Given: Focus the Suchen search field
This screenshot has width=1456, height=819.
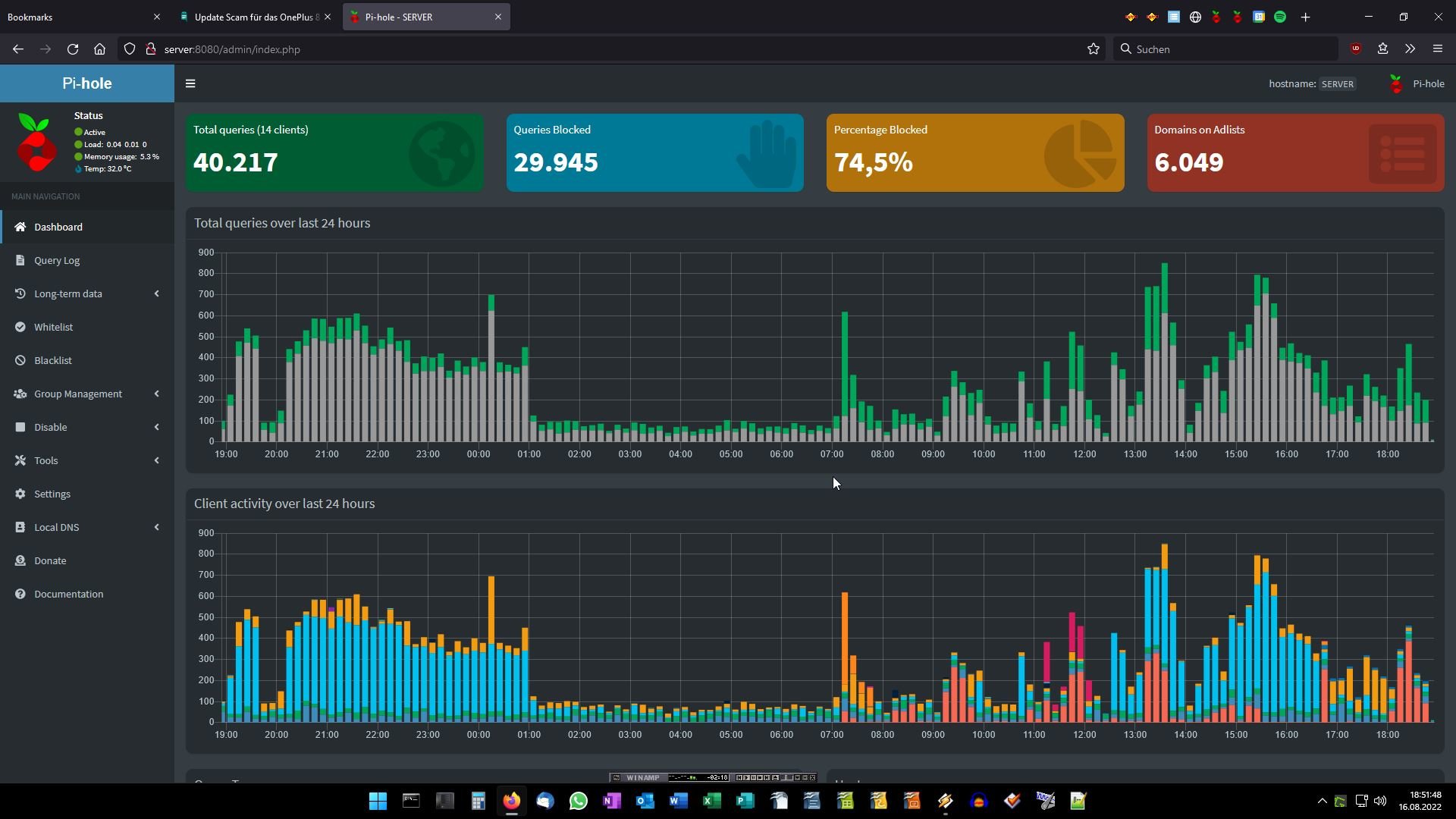Looking at the screenshot, I should (x=1225, y=49).
